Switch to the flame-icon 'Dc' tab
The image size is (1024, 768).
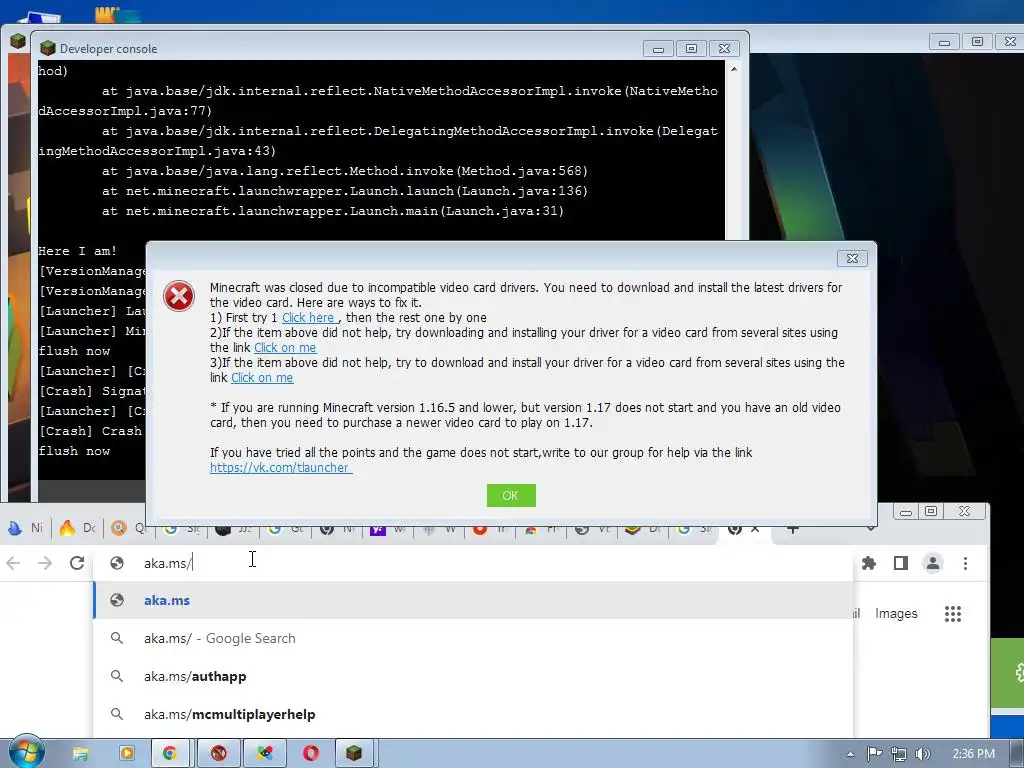(77, 528)
